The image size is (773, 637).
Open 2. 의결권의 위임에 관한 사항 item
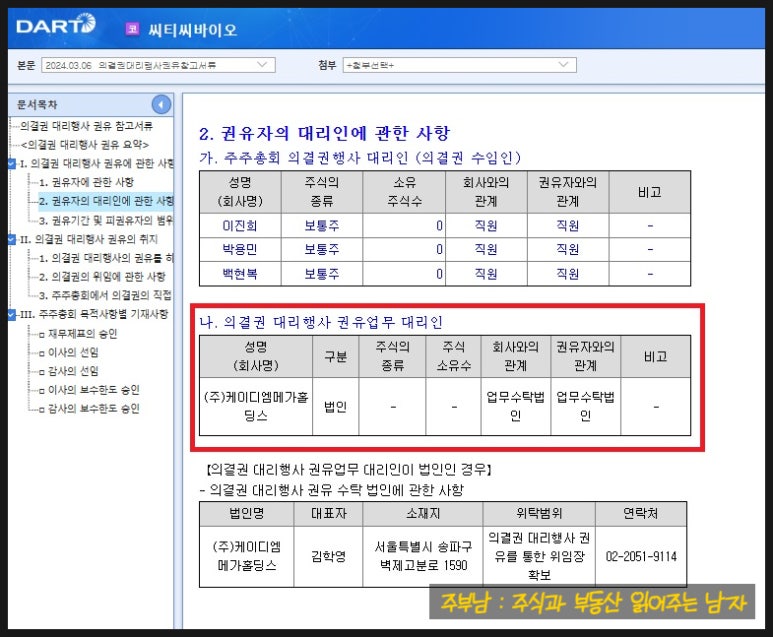click(x=102, y=277)
